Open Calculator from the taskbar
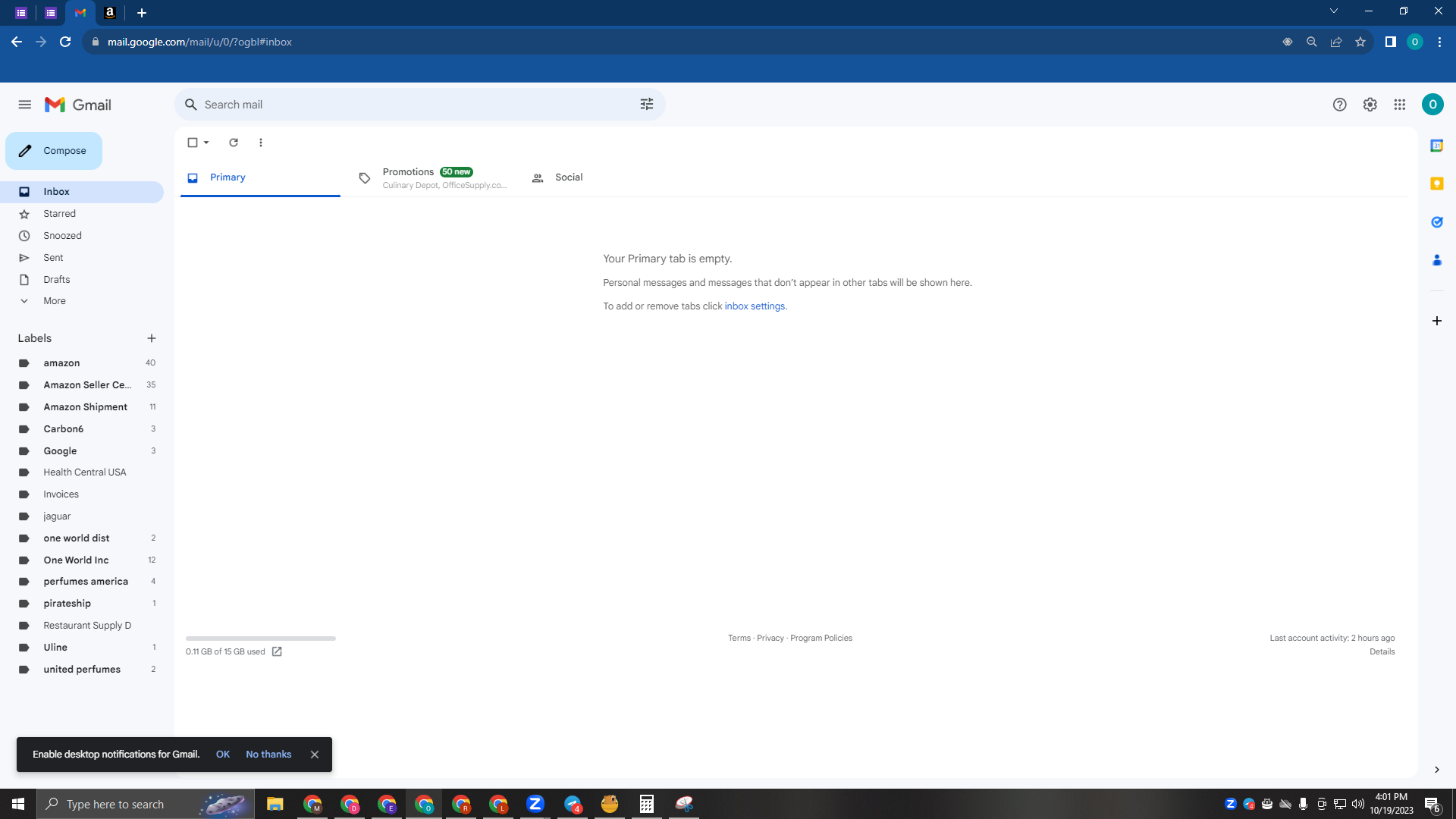The image size is (1456, 819). coord(647,804)
